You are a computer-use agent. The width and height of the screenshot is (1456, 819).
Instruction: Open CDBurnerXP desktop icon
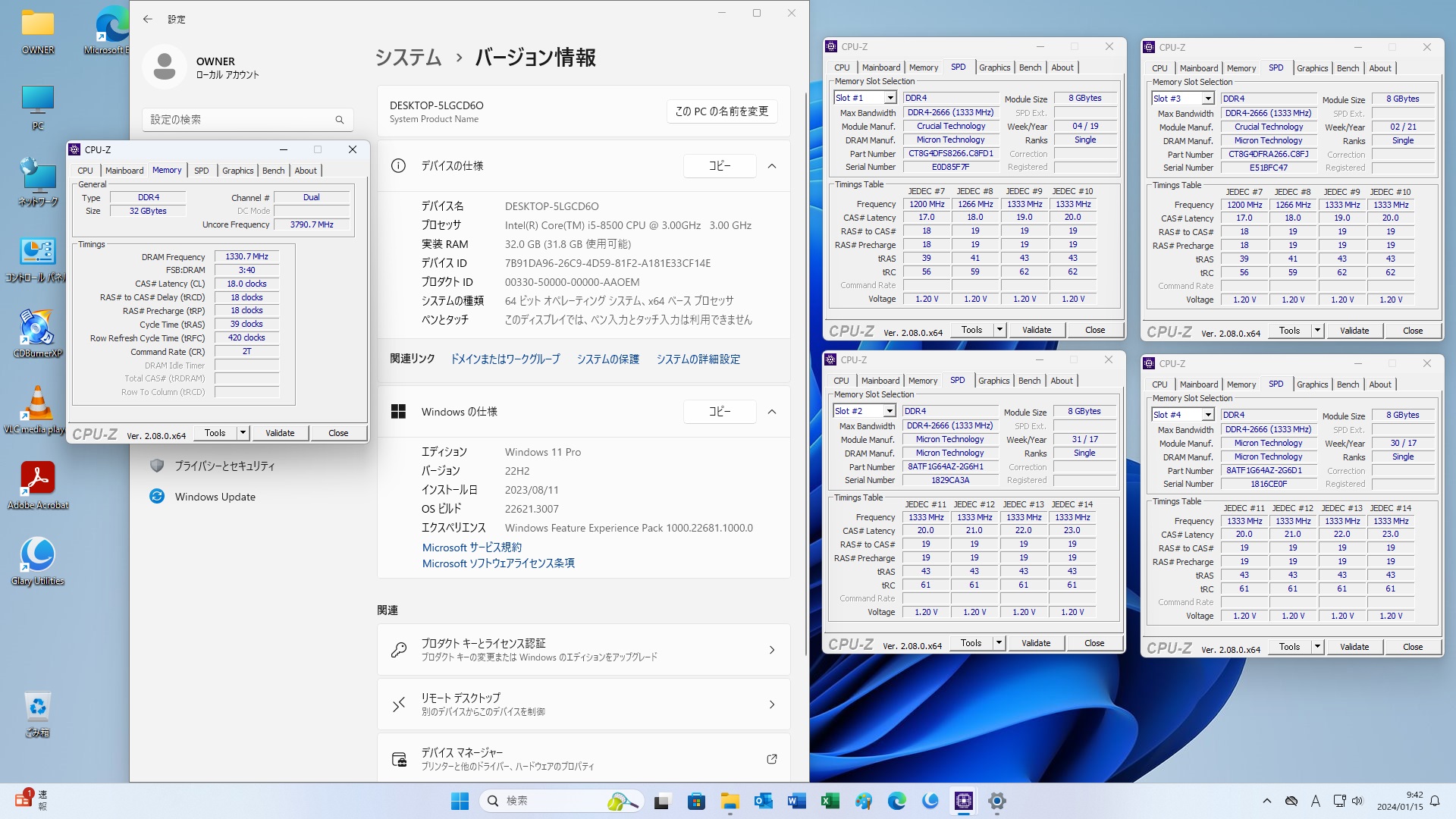36,328
